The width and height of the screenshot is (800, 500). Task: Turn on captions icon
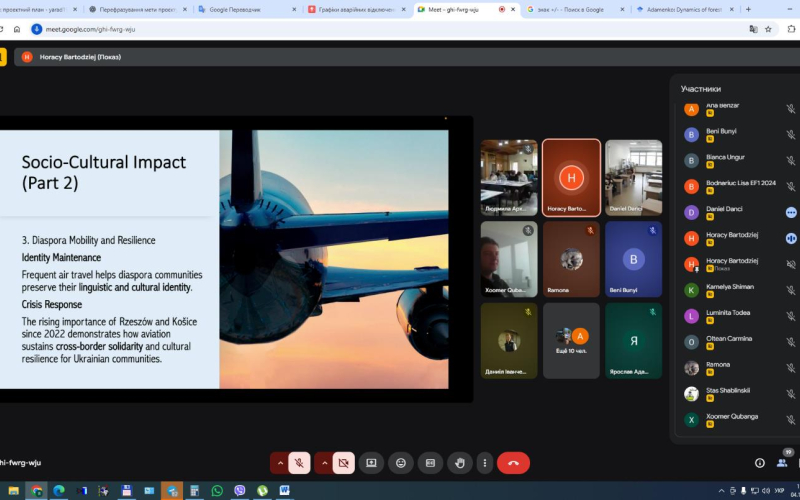coord(430,463)
